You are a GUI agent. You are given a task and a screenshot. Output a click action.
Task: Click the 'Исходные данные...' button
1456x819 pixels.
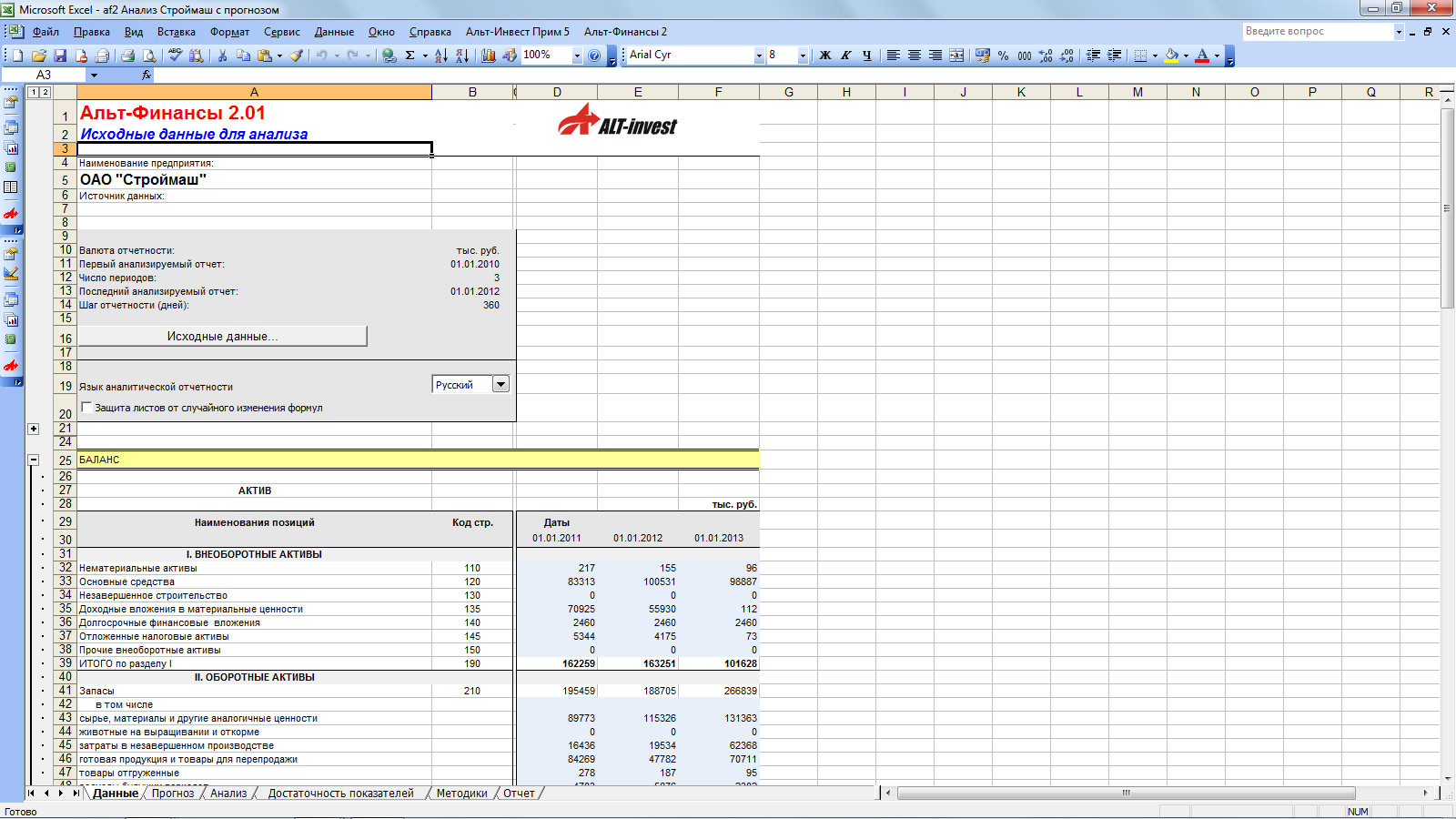pos(222,336)
